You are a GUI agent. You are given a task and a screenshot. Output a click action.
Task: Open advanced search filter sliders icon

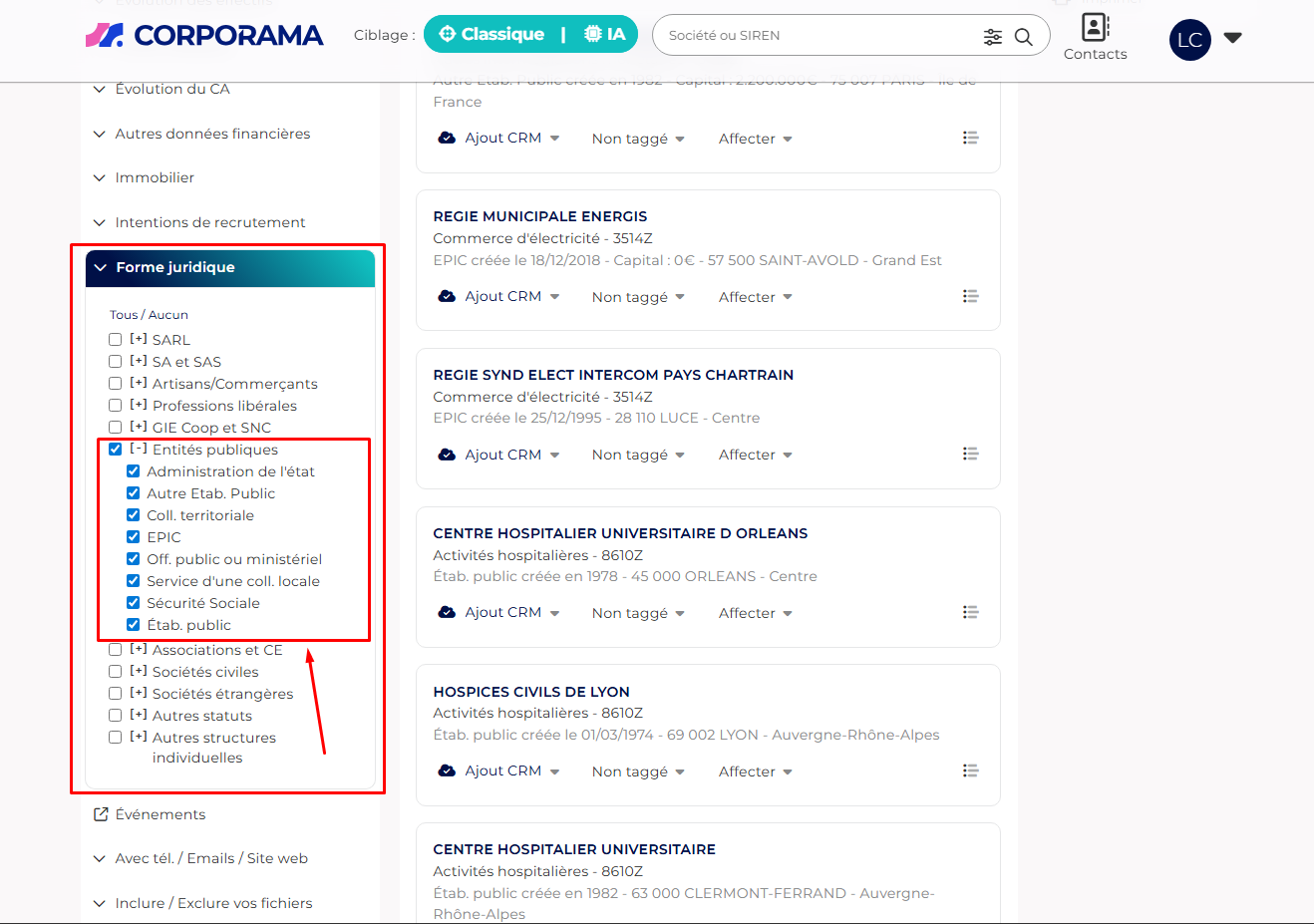992,37
